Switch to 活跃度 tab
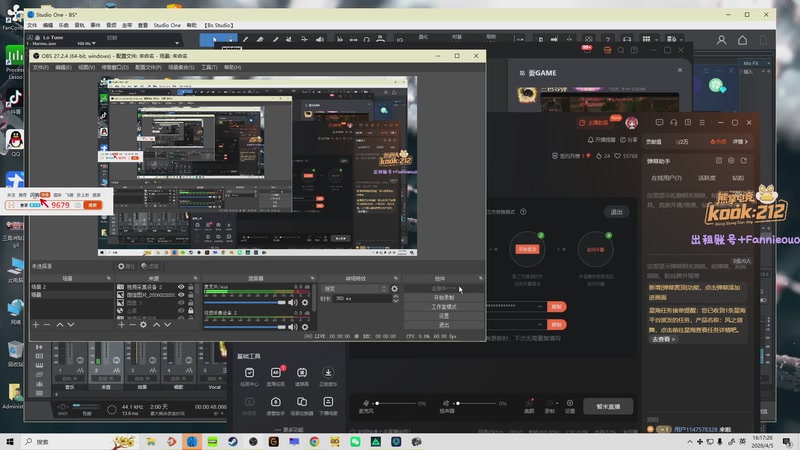 point(707,178)
